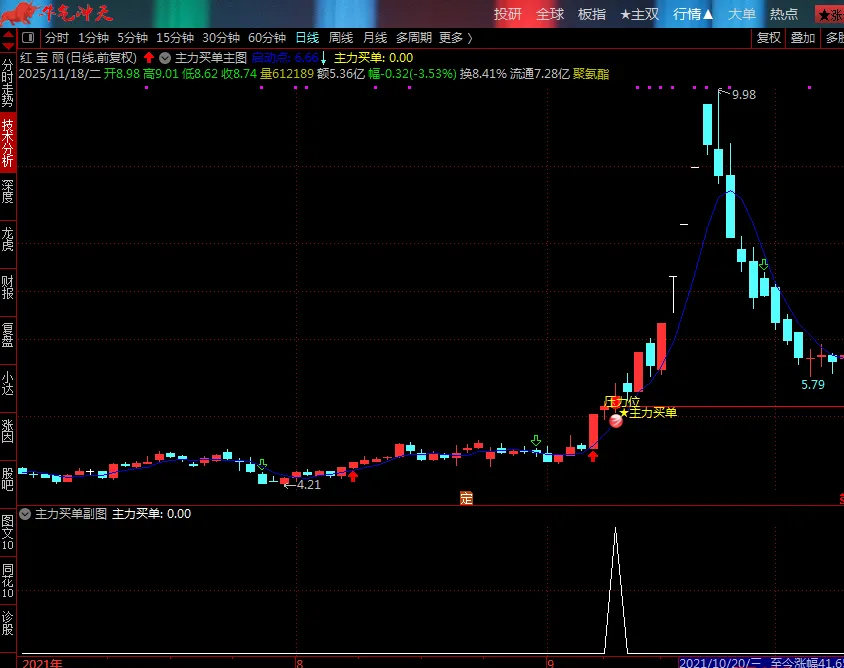Click the small window icon left of 分时

(x=28, y=38)
